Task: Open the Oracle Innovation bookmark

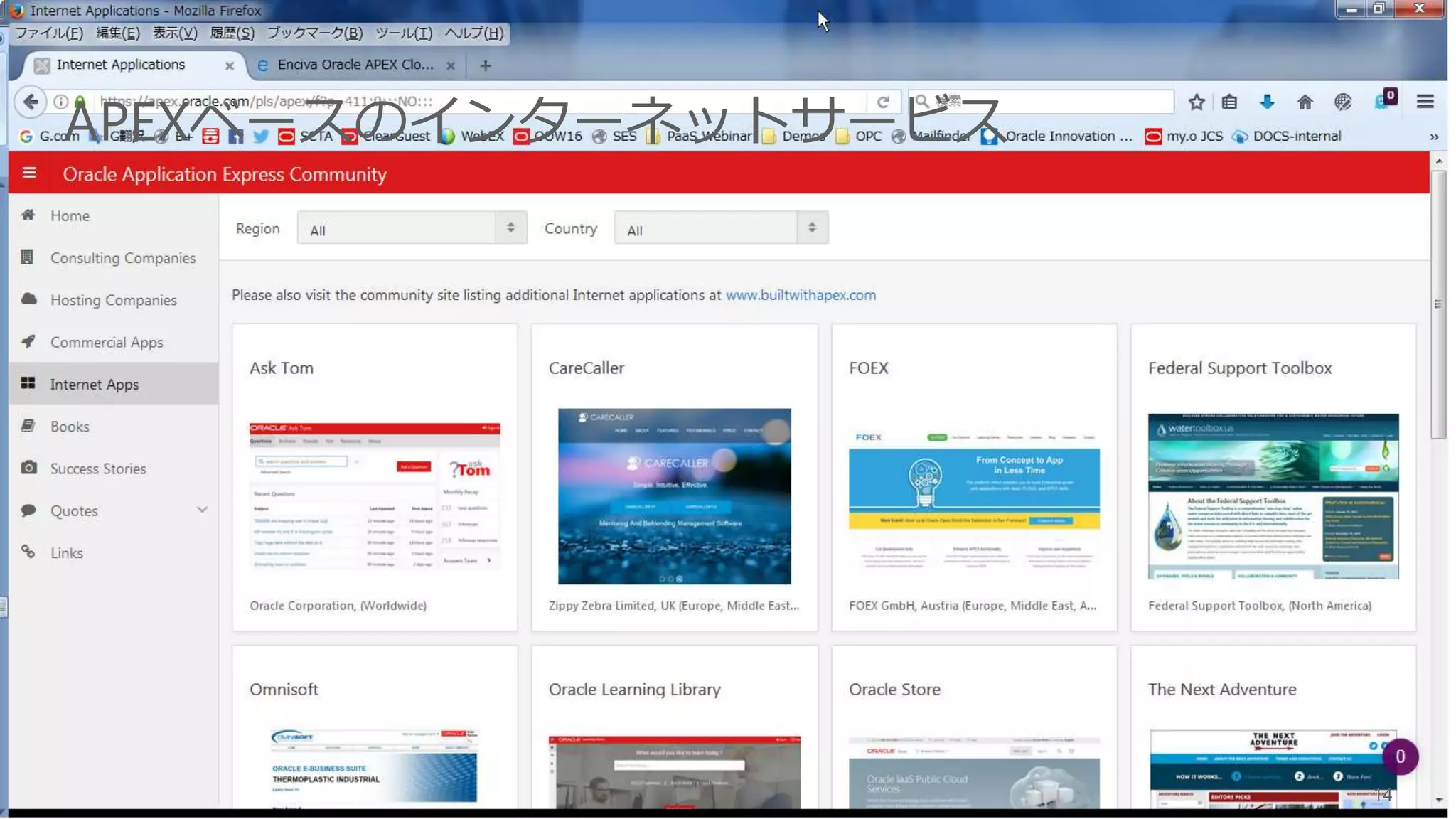Action: coord(1056,136)
